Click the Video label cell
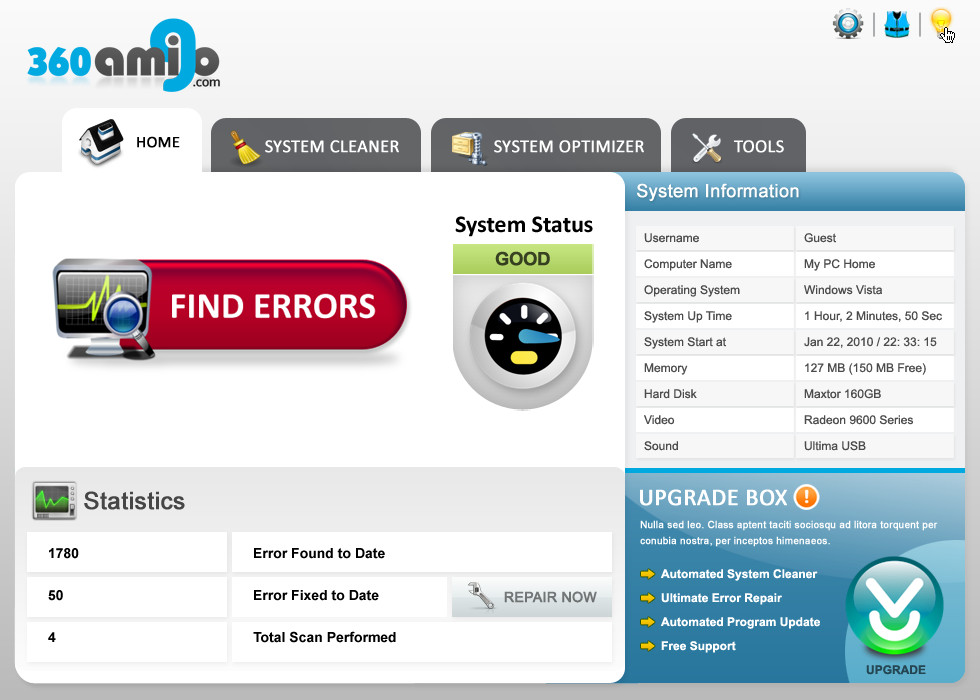 pos(715,420)
